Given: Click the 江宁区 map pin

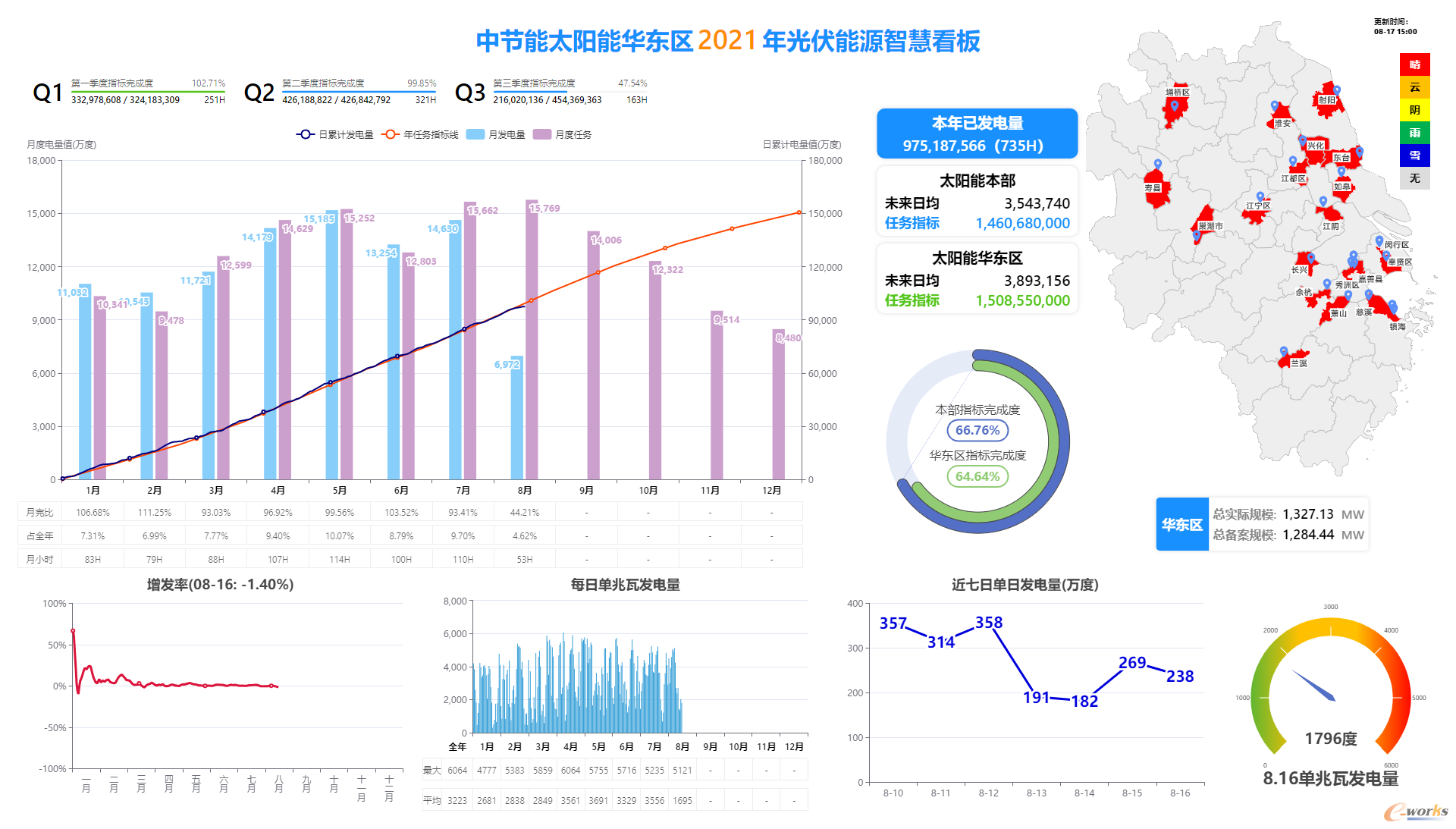Looking at the screenshot, I should tap(1260, 196).
